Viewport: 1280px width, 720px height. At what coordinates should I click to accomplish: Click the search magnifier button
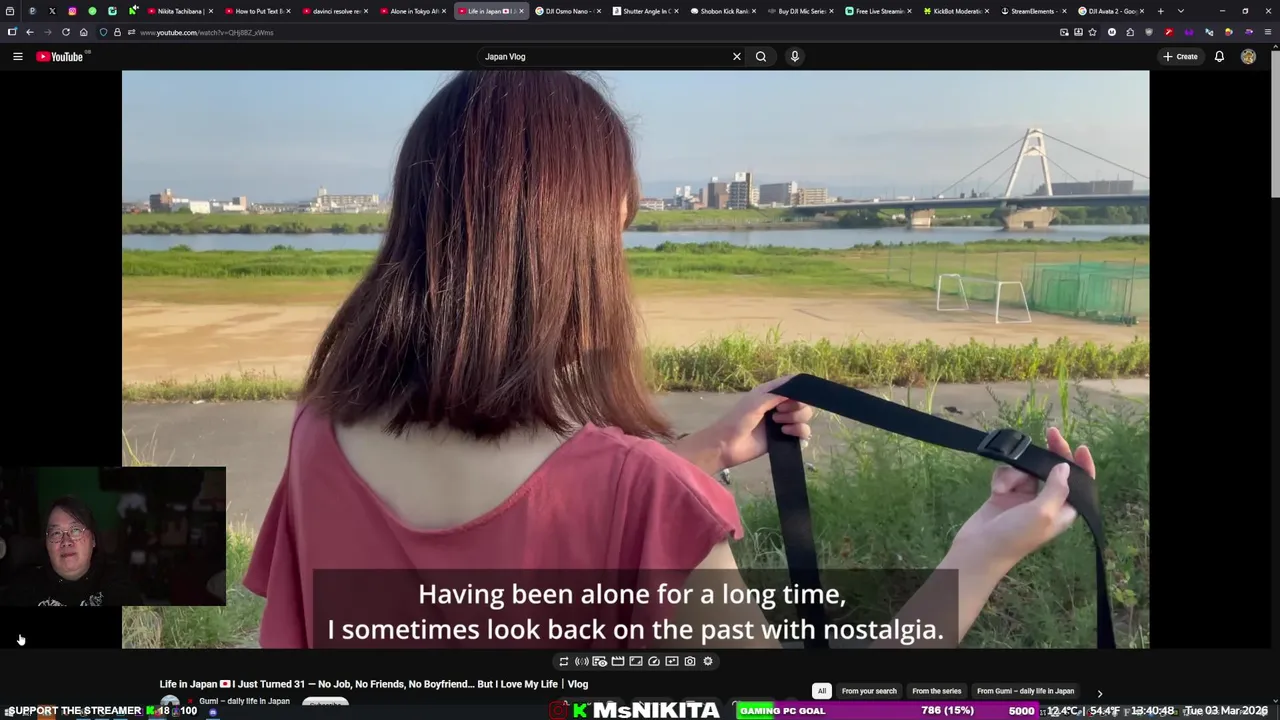pyautogui.click(x=761, y=56)
